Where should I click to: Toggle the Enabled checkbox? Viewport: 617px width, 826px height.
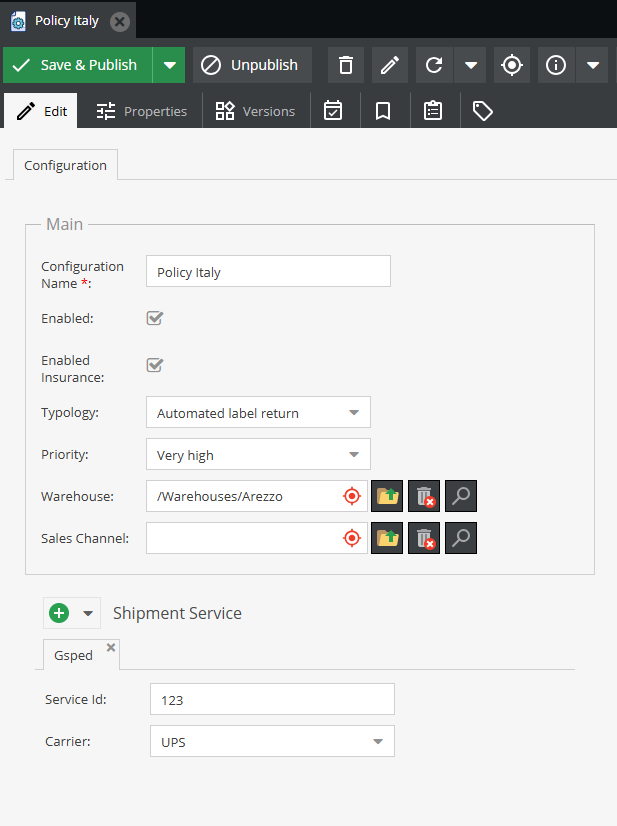pyautogui.click(x=155, y=318)
